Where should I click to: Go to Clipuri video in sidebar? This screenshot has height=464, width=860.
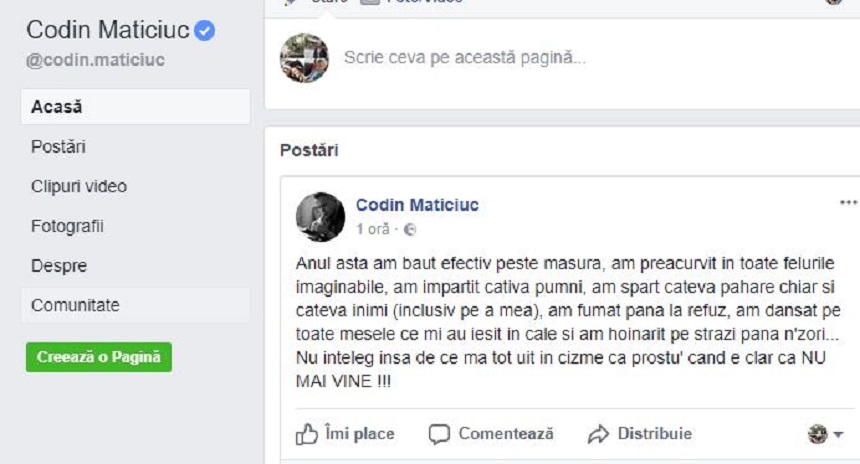79,187
